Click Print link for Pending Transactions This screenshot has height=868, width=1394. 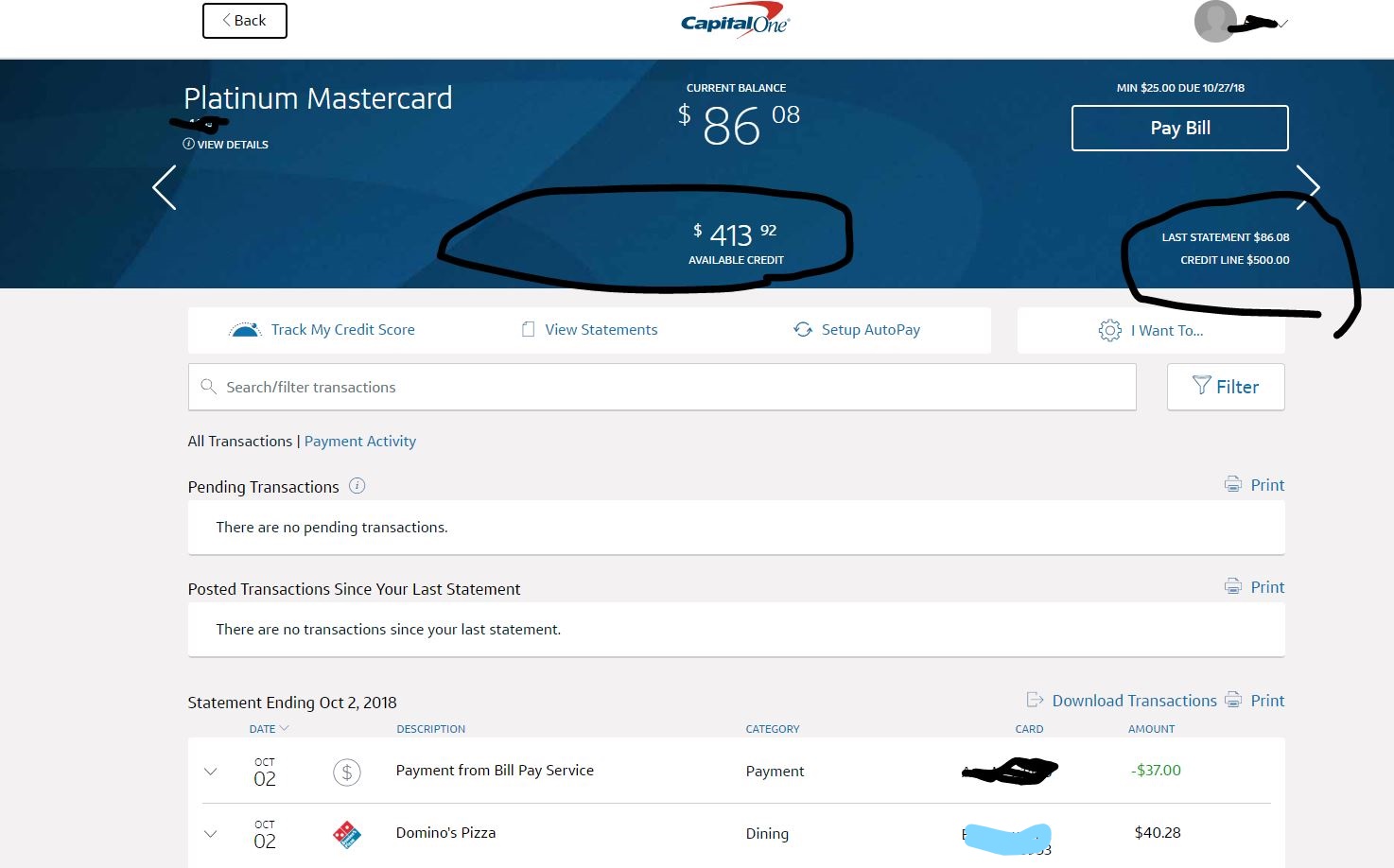pos(1267,485)
